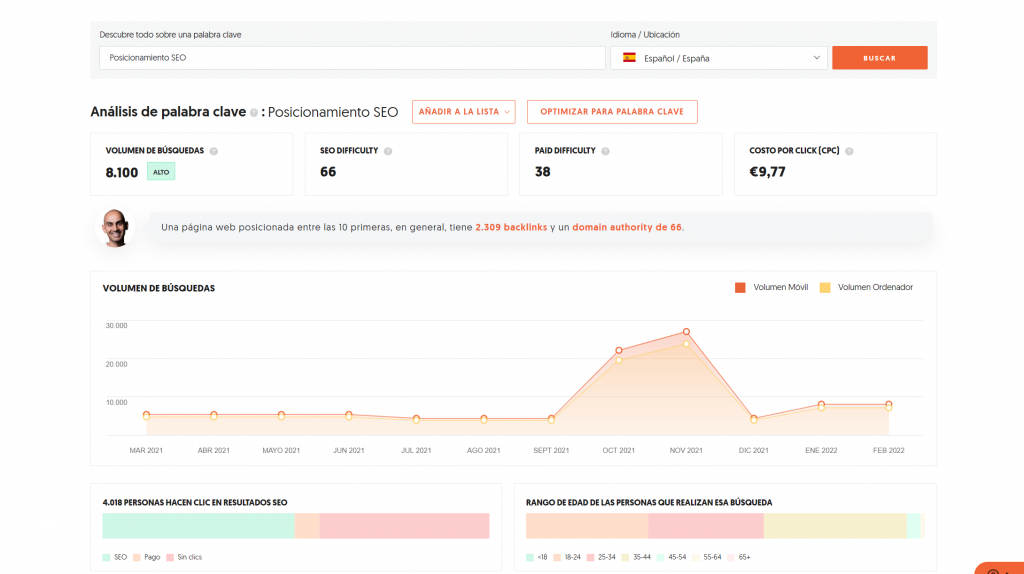Image resolution: width=1024 pixels, height=574 pixels.
Task: Click the BUSCAR button
Action: 879,57
